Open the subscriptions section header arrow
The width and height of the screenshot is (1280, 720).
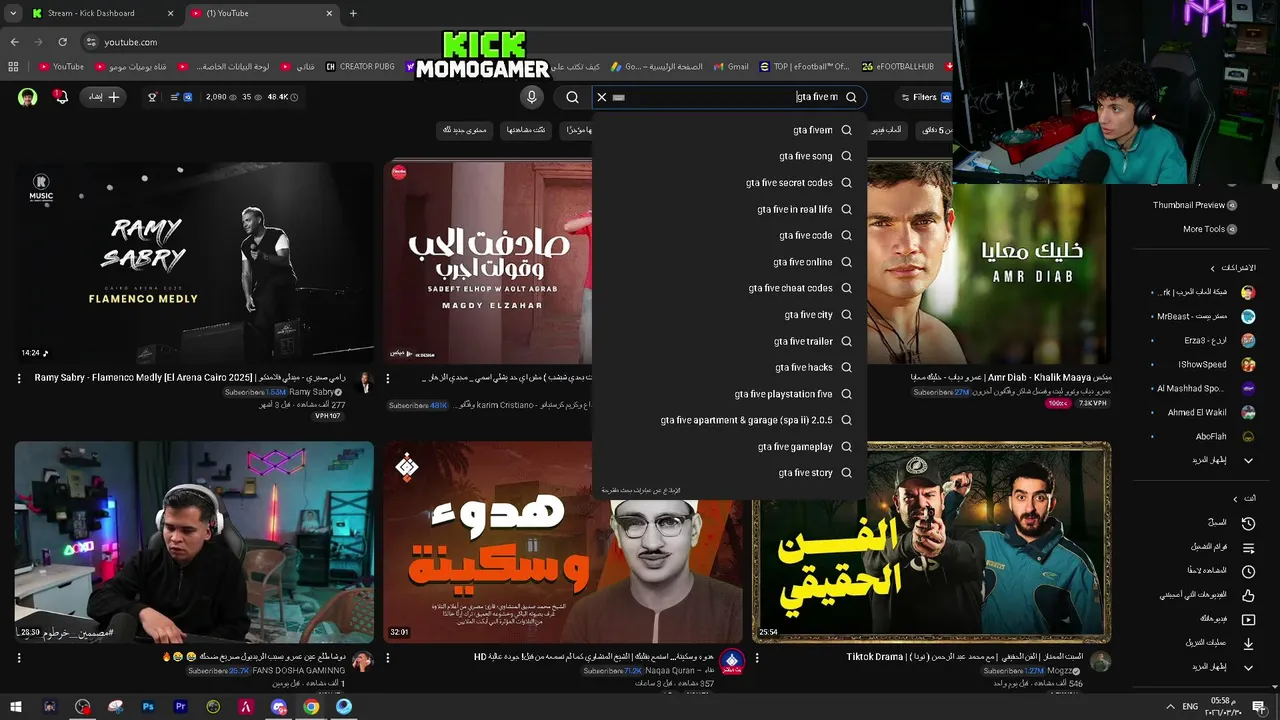click(1213, 268)
